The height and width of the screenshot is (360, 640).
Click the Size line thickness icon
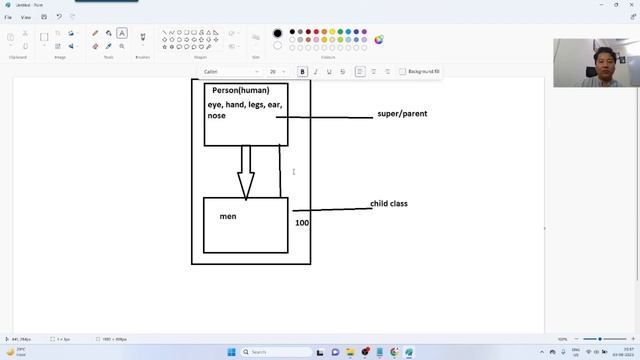coord(256,38)
